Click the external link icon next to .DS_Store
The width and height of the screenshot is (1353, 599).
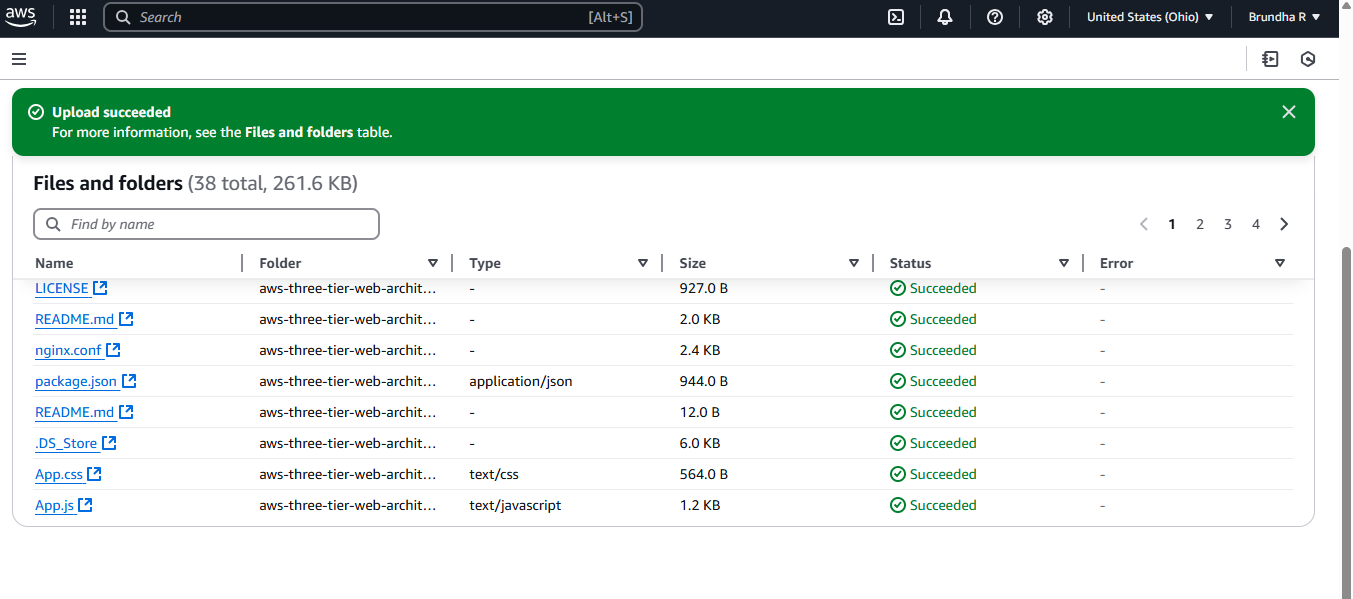coord(109,443)
